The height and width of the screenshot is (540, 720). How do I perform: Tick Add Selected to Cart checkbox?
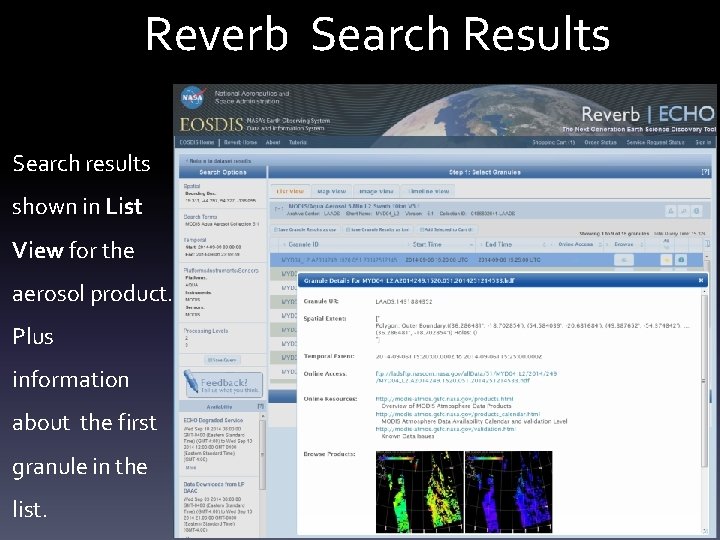(x=422, y=229)
